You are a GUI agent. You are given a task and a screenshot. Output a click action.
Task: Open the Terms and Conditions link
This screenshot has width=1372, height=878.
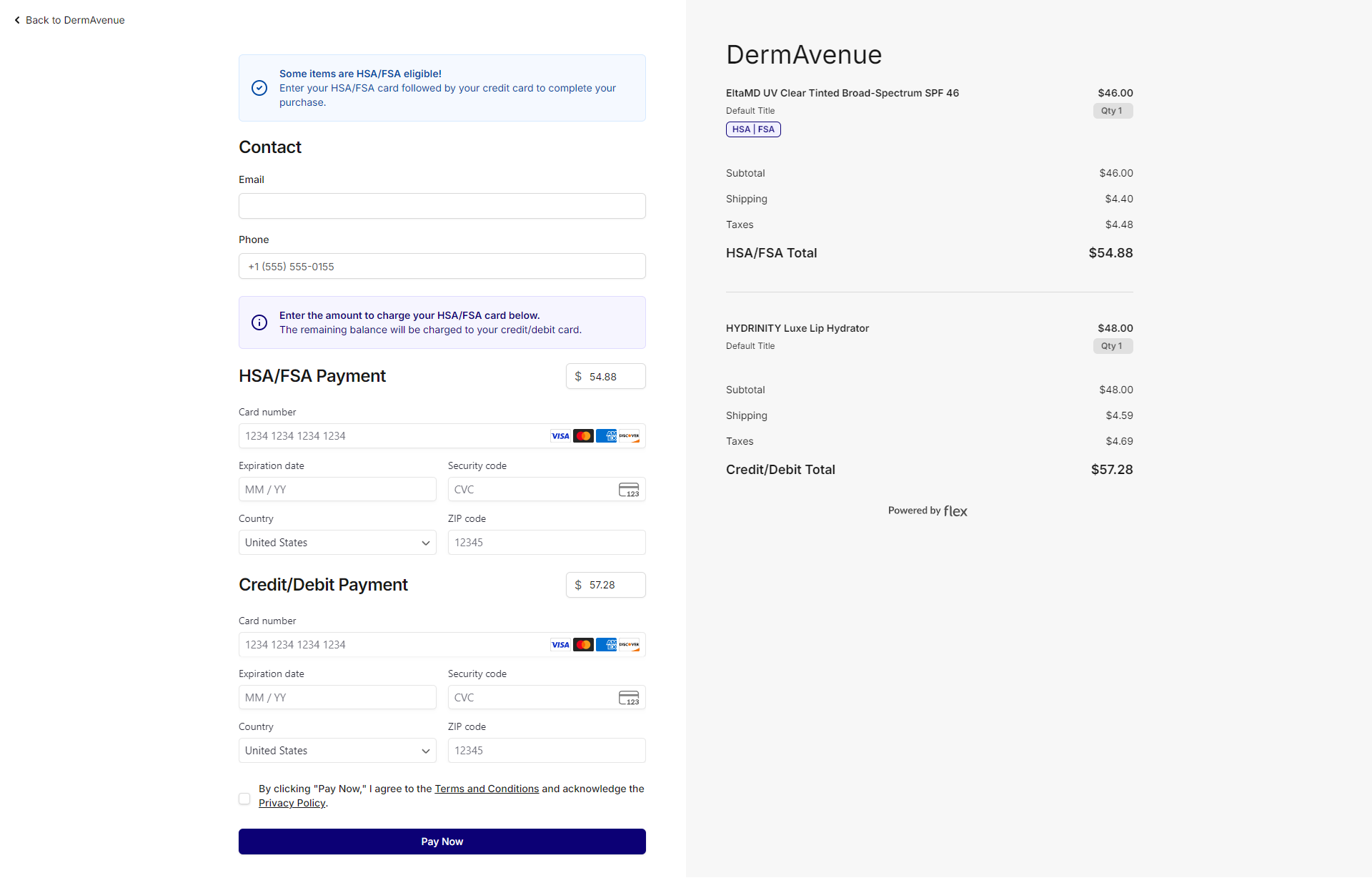point(487,789)
